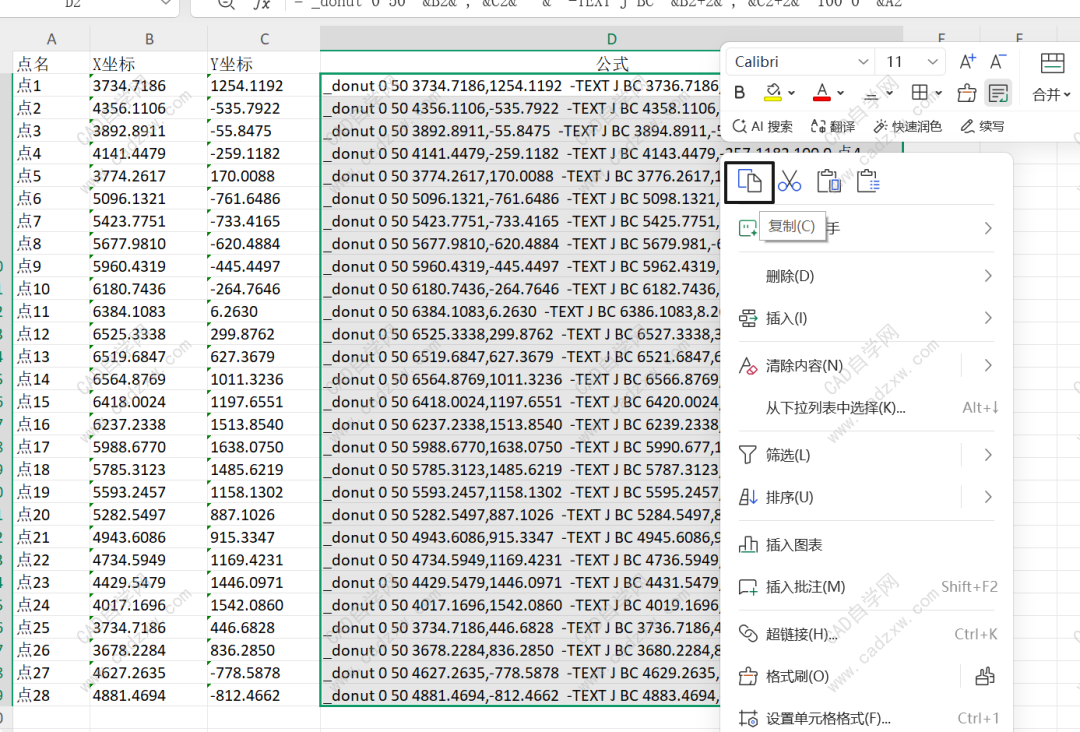Click cell -535.7922
Screen dimensions: 1080x732
(264, 109)
